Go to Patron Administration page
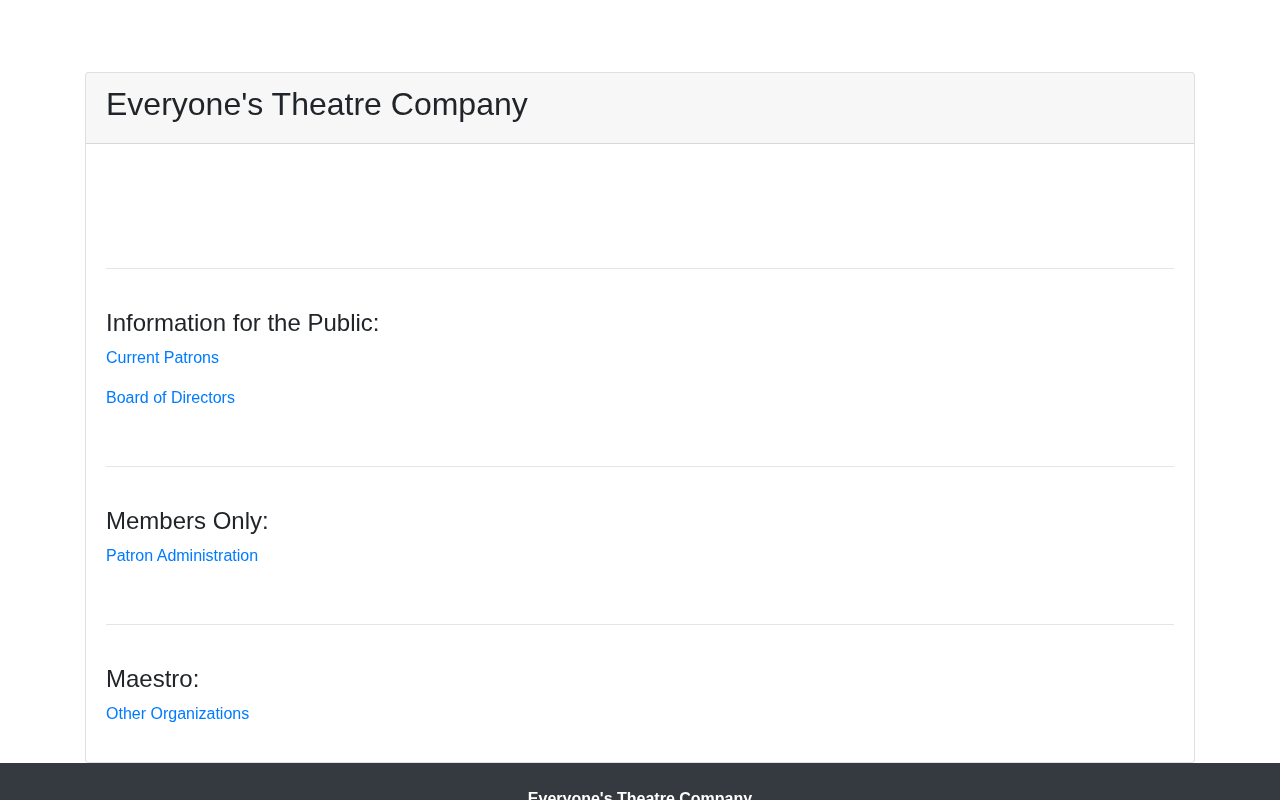Image resolution: width=1280 pixels, height=800 pixels. 182,556
